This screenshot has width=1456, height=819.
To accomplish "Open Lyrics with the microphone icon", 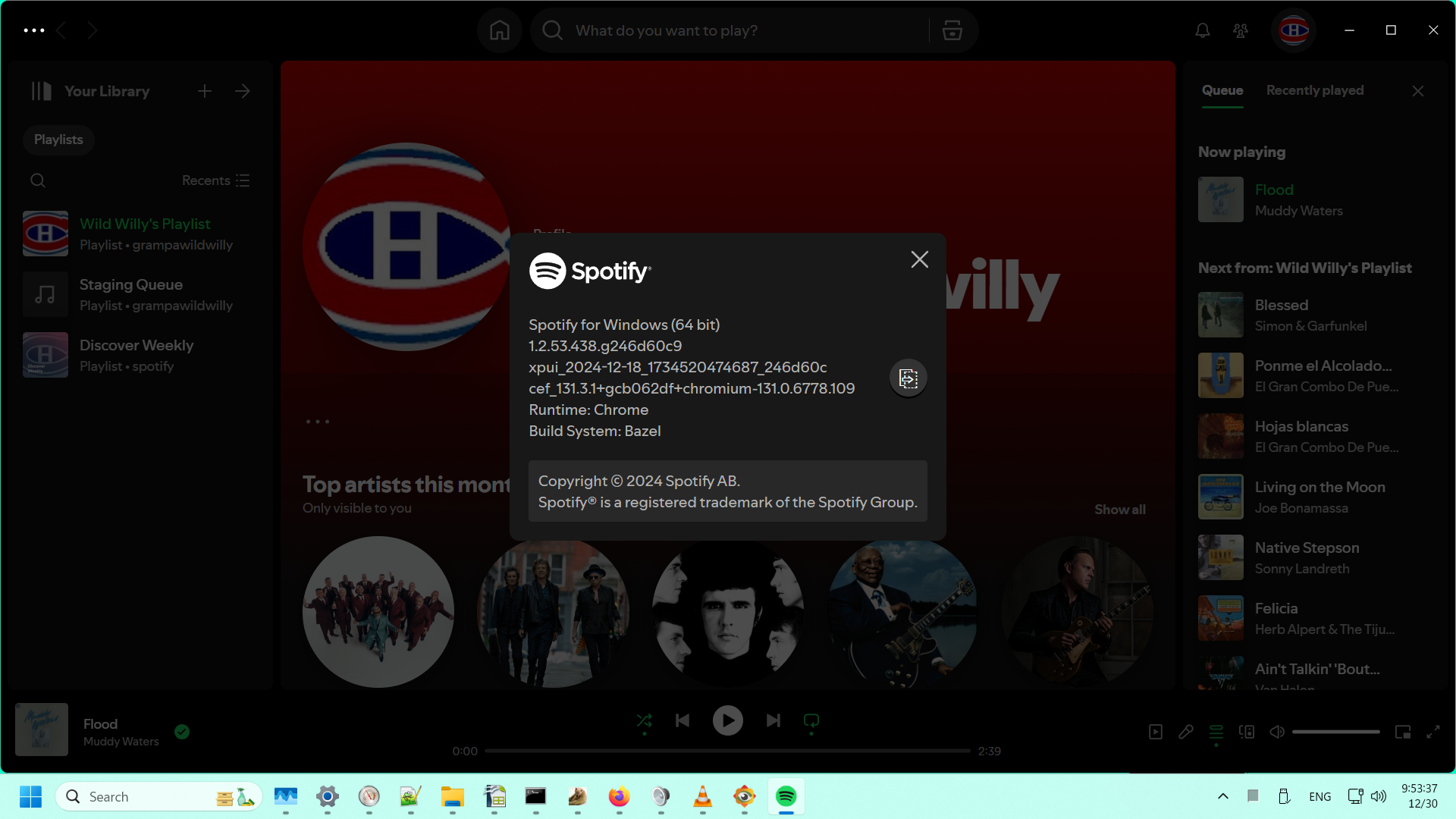I will [x=1185, y=732].
